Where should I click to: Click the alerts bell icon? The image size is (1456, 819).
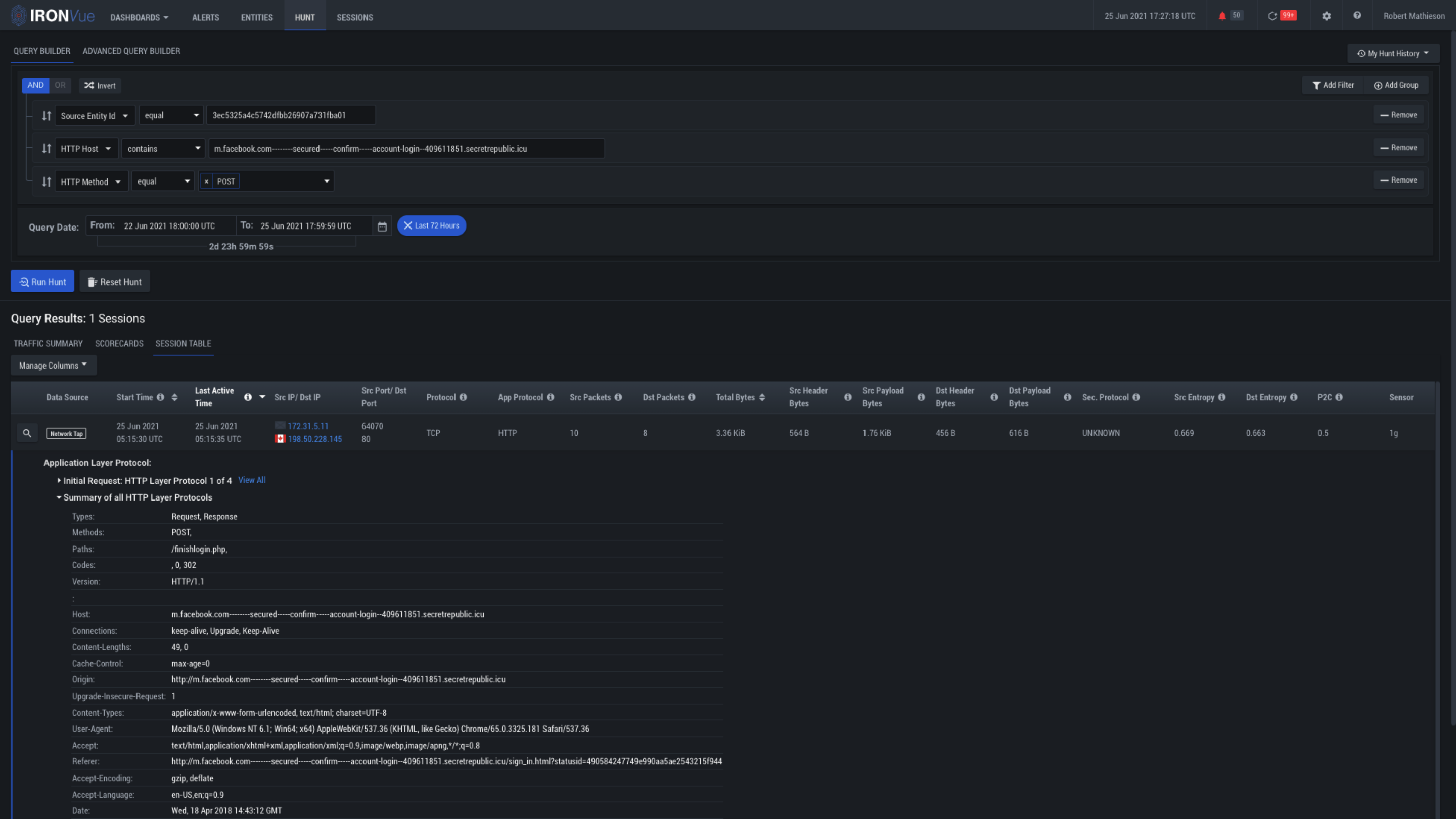[x=1222, y=16]
